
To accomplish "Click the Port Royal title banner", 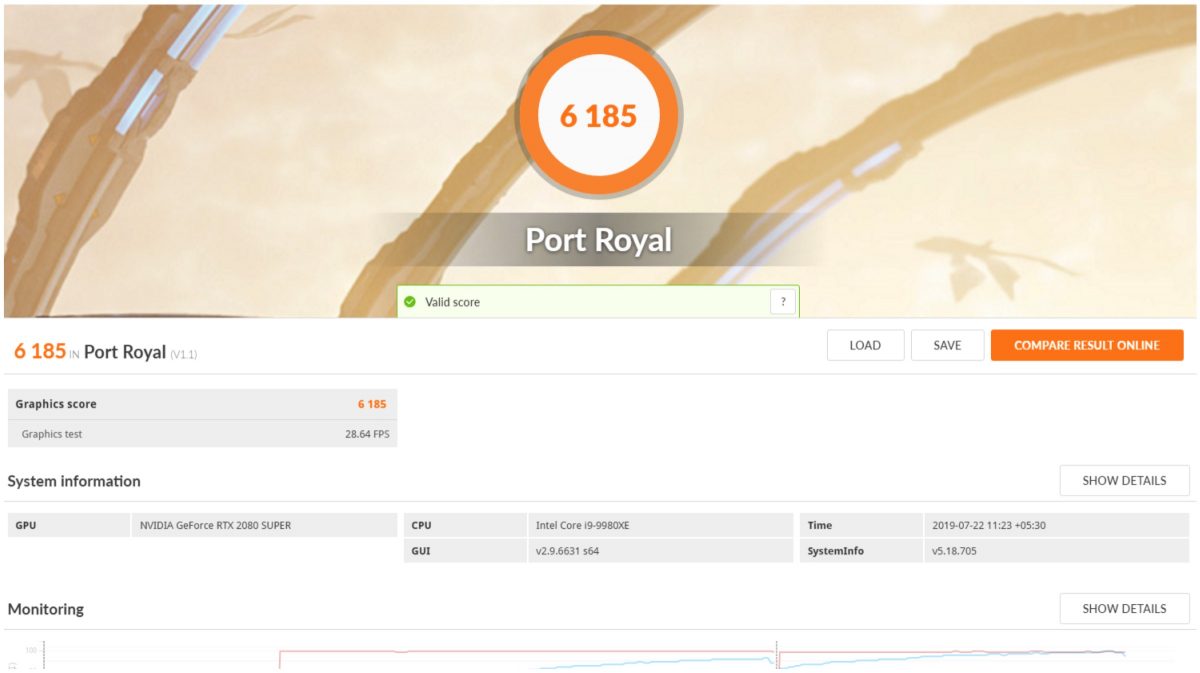I will (598, 241).
